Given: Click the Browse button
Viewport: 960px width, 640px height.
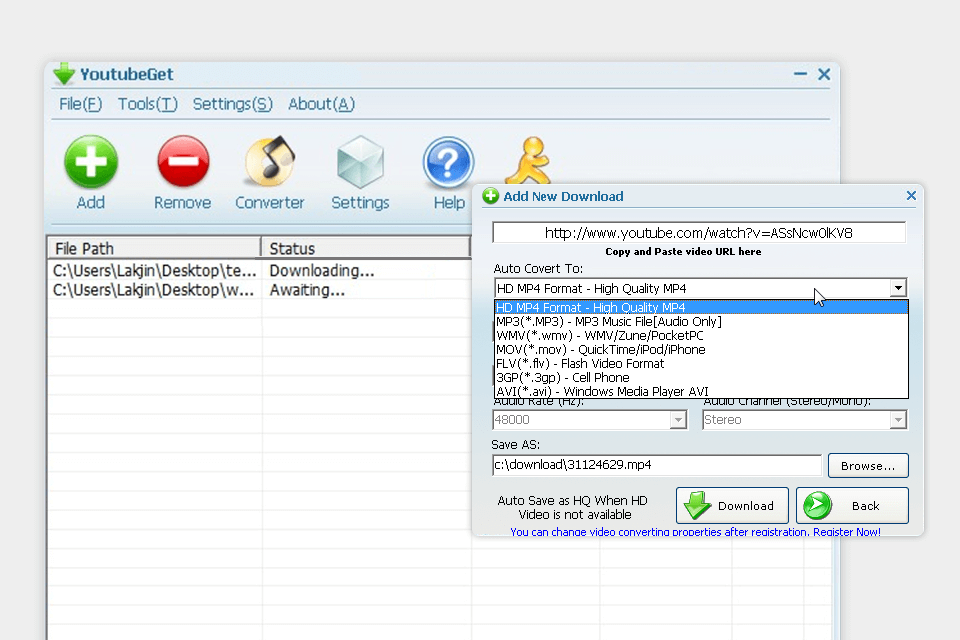Looking at the screenshot, I should (x=867, y=466).
